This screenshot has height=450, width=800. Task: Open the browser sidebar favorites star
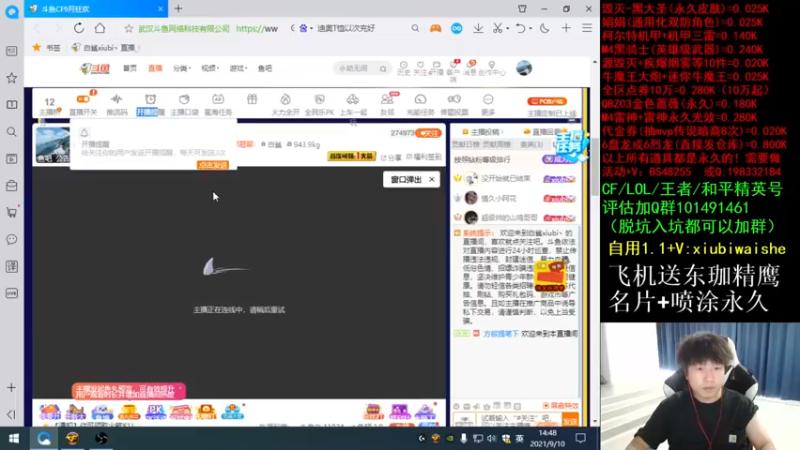coord(11,78)
